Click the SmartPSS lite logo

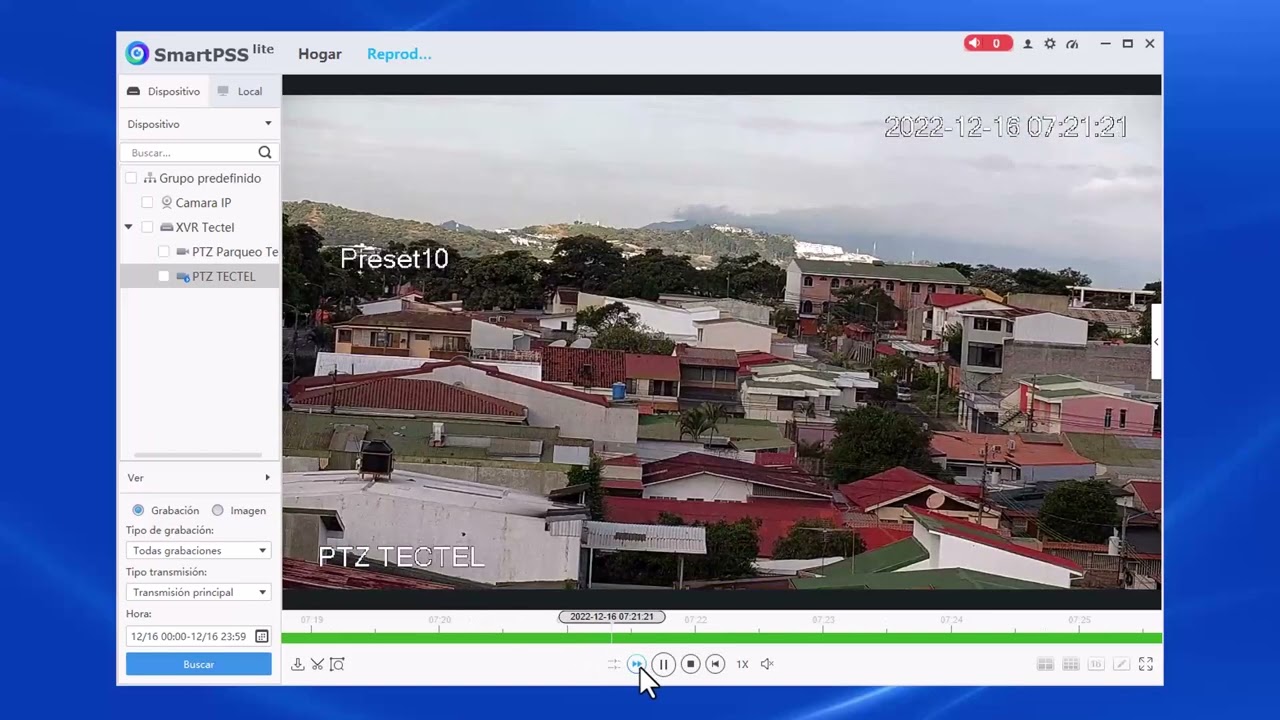(199, 53)
